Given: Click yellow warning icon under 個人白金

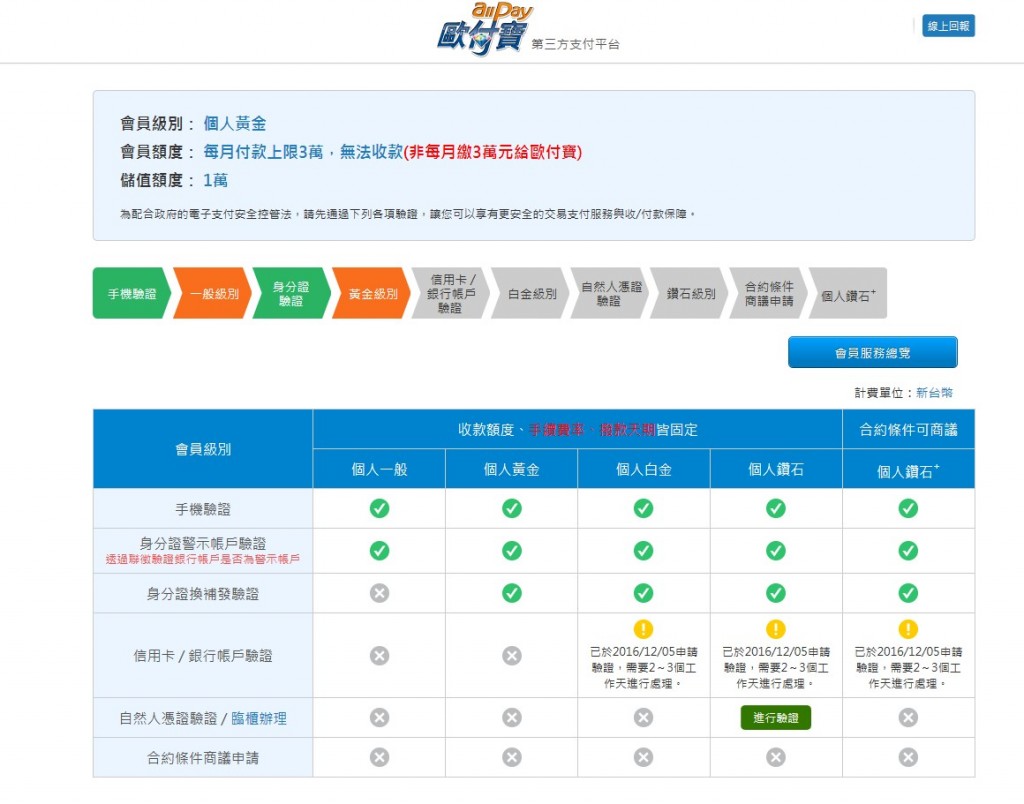Looking at the screenshot, I should coord(643,629).
